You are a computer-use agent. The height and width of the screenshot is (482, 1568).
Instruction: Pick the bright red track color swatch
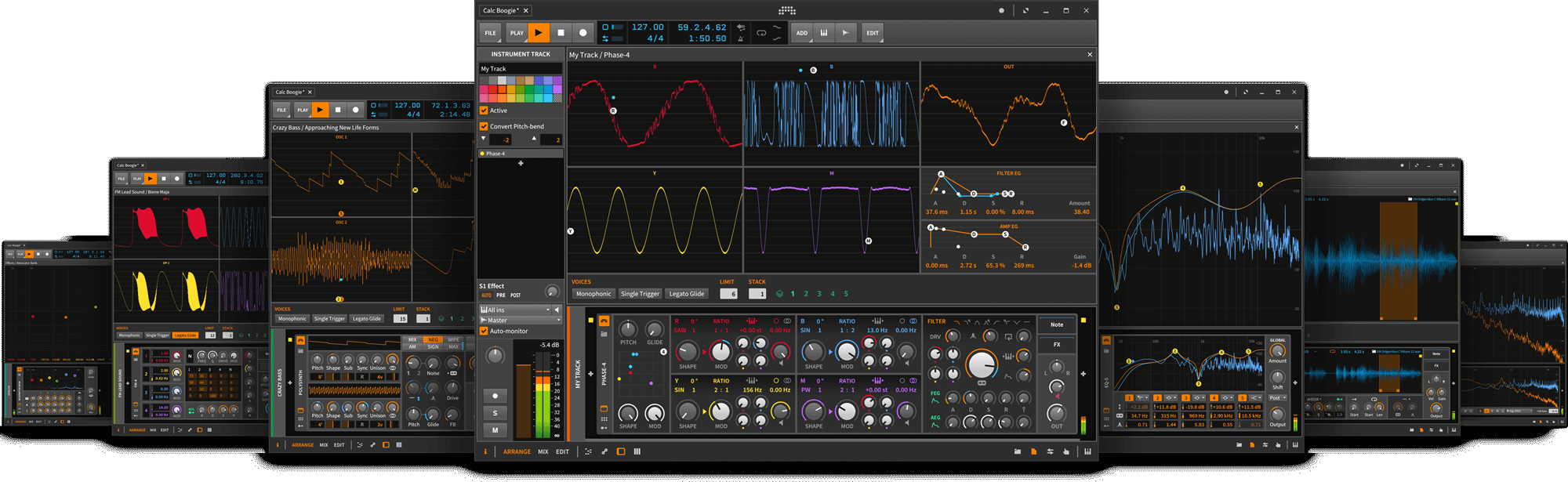[x=493, y=89]
